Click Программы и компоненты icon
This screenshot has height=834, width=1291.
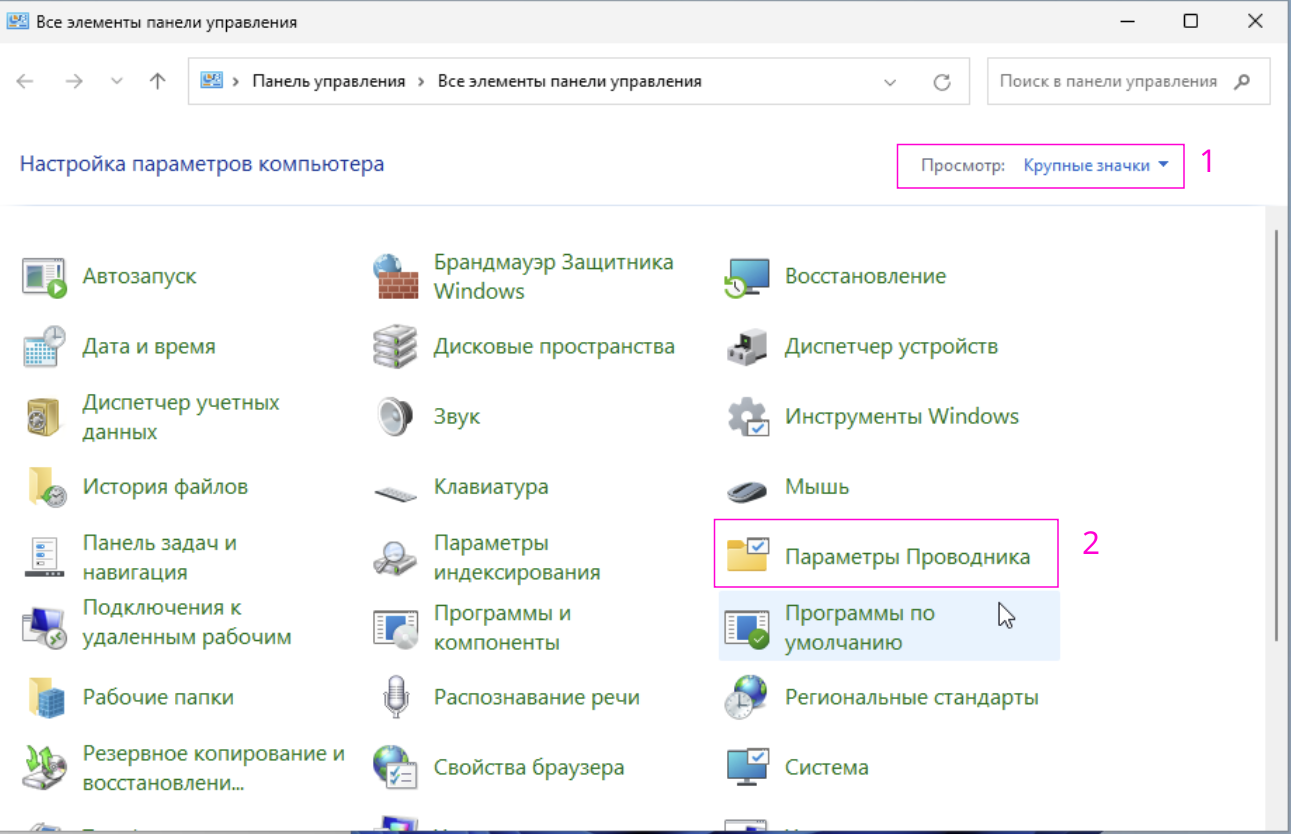click(x=396, y=627)
